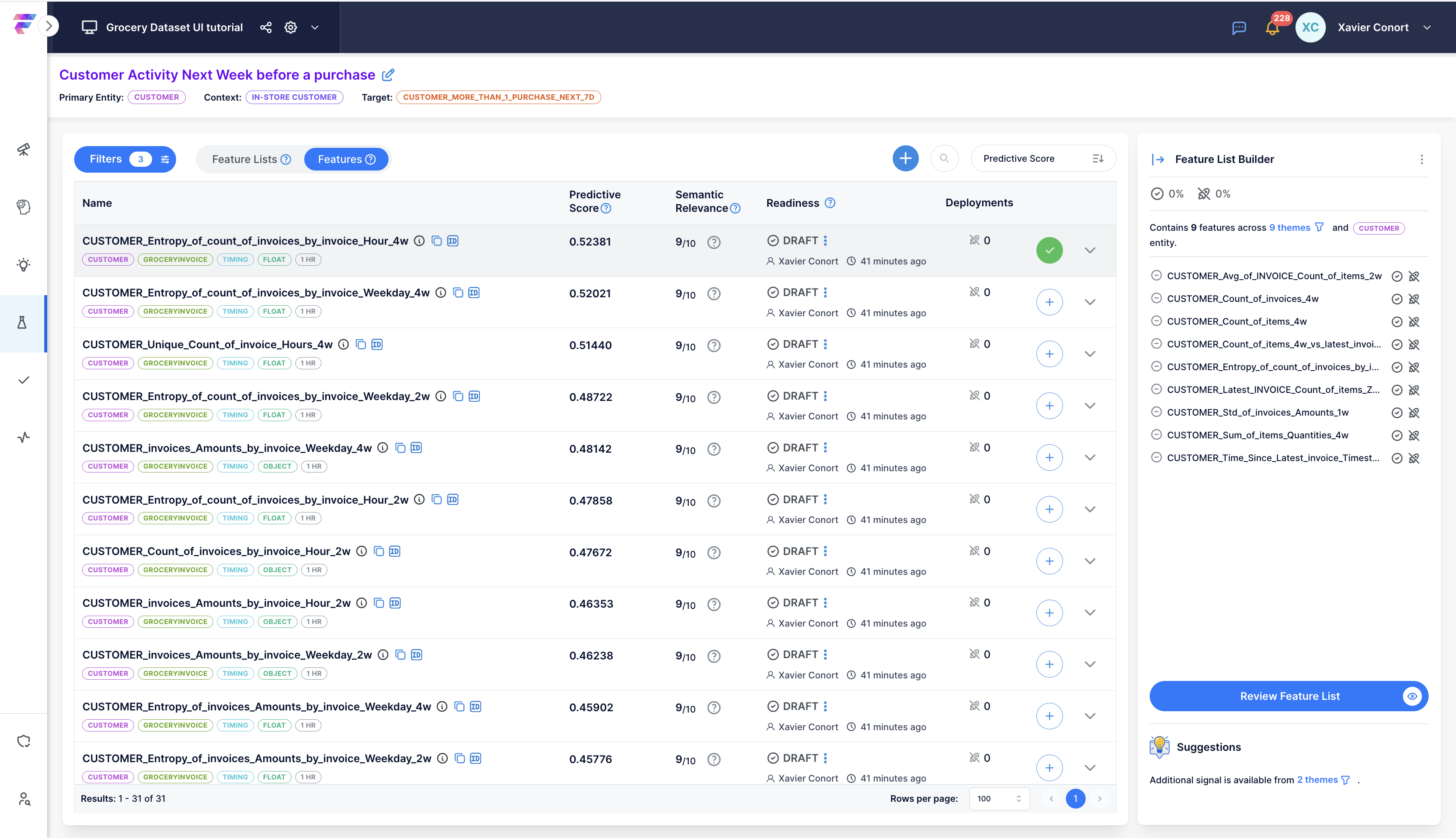Viewport: 1456px width, 838px height.
Task: Open the chat messages icon
Action: pyautogui.click(x=1239, y=28)
